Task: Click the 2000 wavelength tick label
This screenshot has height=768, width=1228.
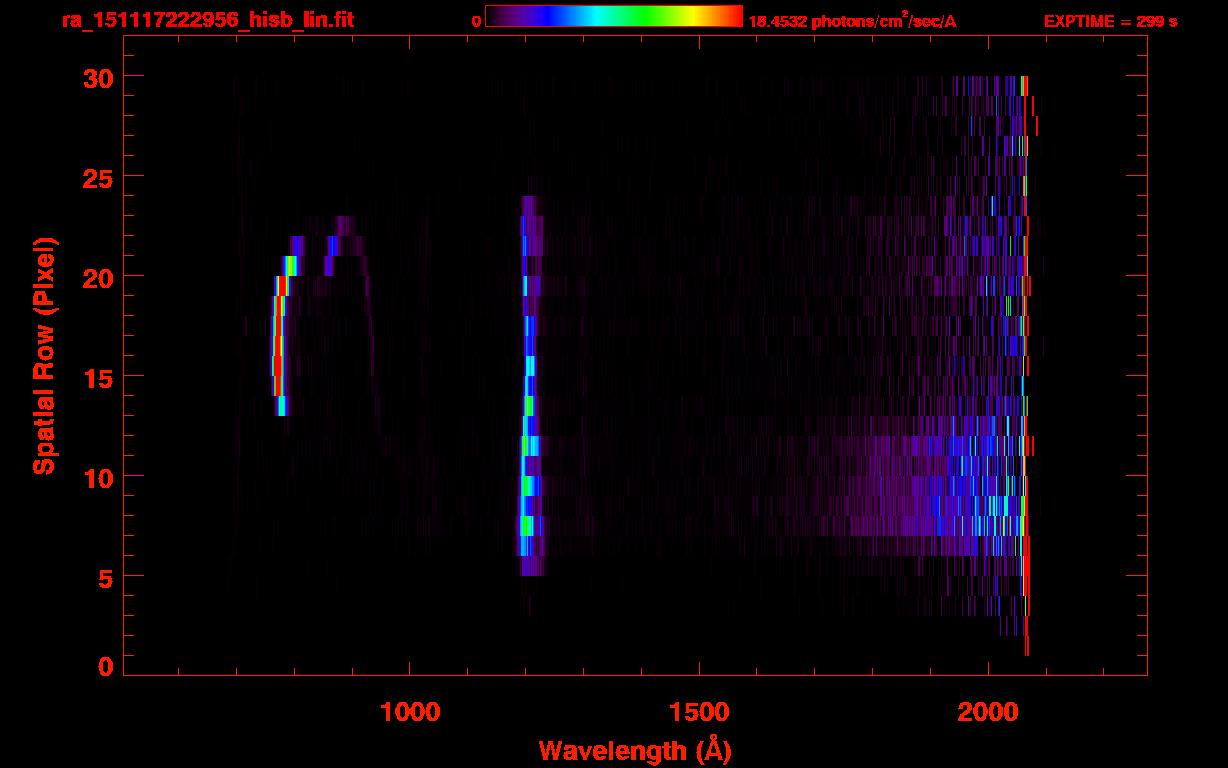Action: [x=988, y=710]
